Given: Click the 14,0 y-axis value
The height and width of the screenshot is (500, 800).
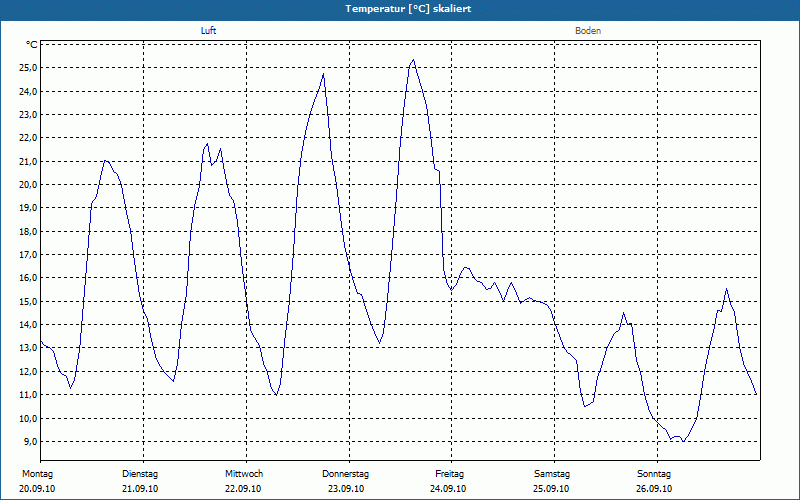Looking at the screenshot, I should pyautogui.click(x=28, y=324).
